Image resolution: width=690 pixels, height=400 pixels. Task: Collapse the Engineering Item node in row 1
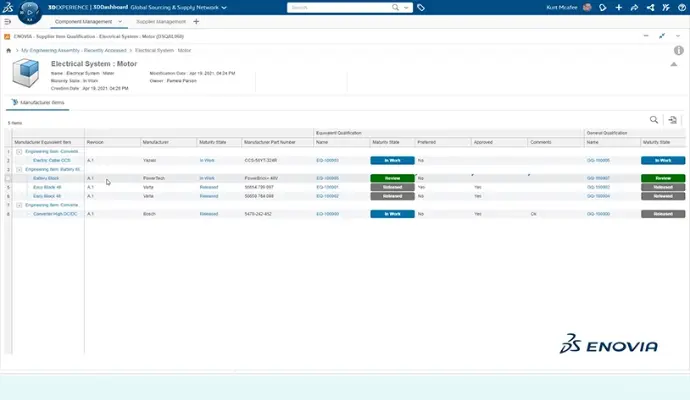(19, 151)
